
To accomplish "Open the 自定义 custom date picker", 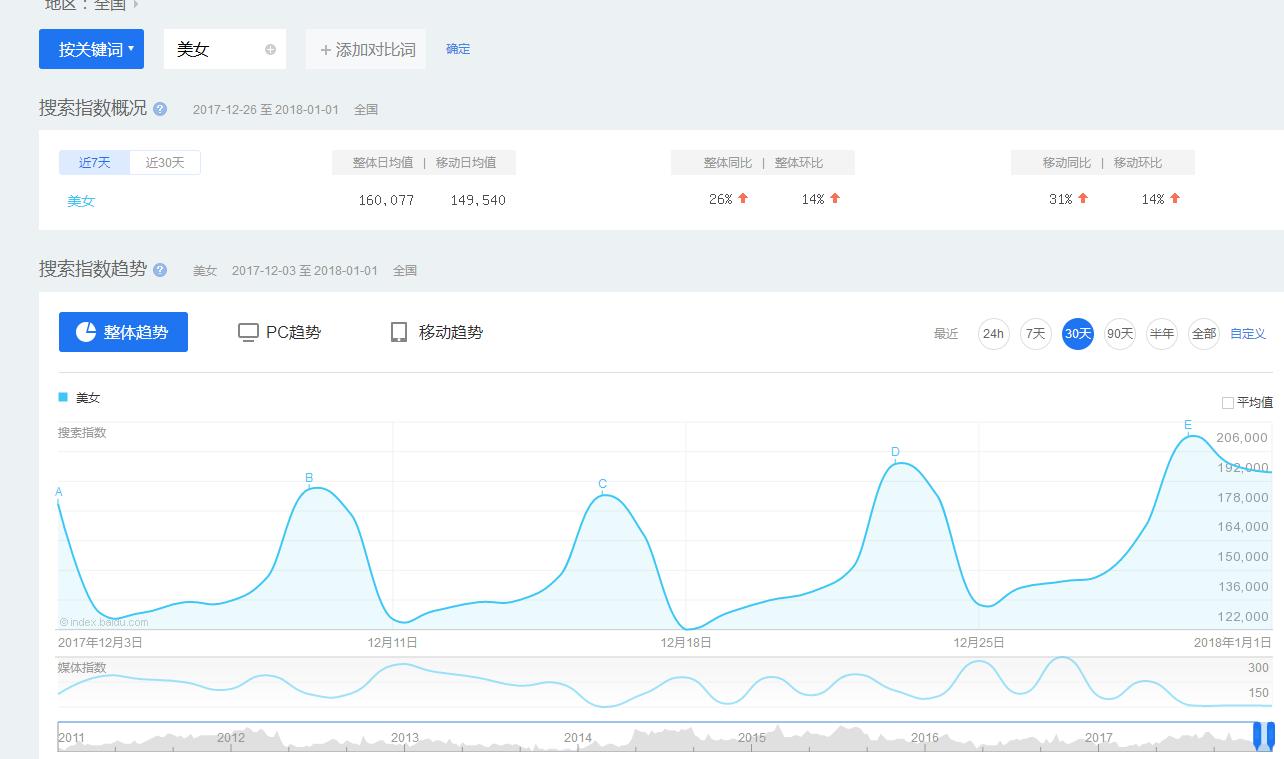I will pos(1248,333).
